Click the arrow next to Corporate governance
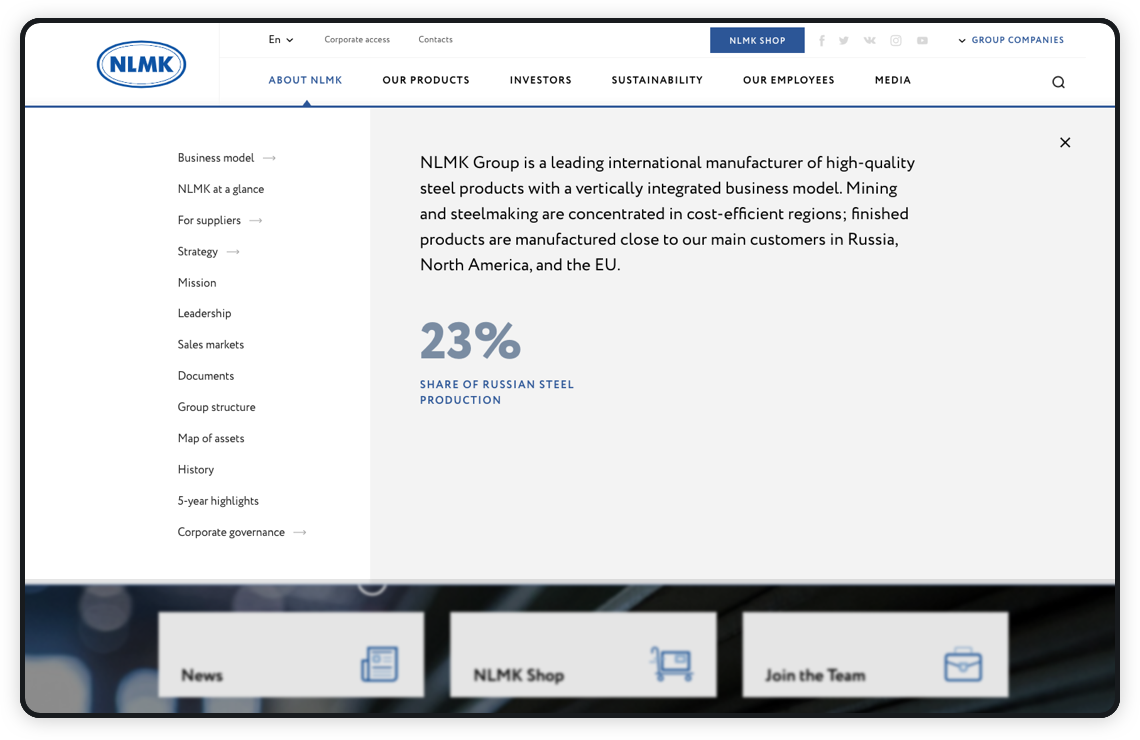 (300, 532)
